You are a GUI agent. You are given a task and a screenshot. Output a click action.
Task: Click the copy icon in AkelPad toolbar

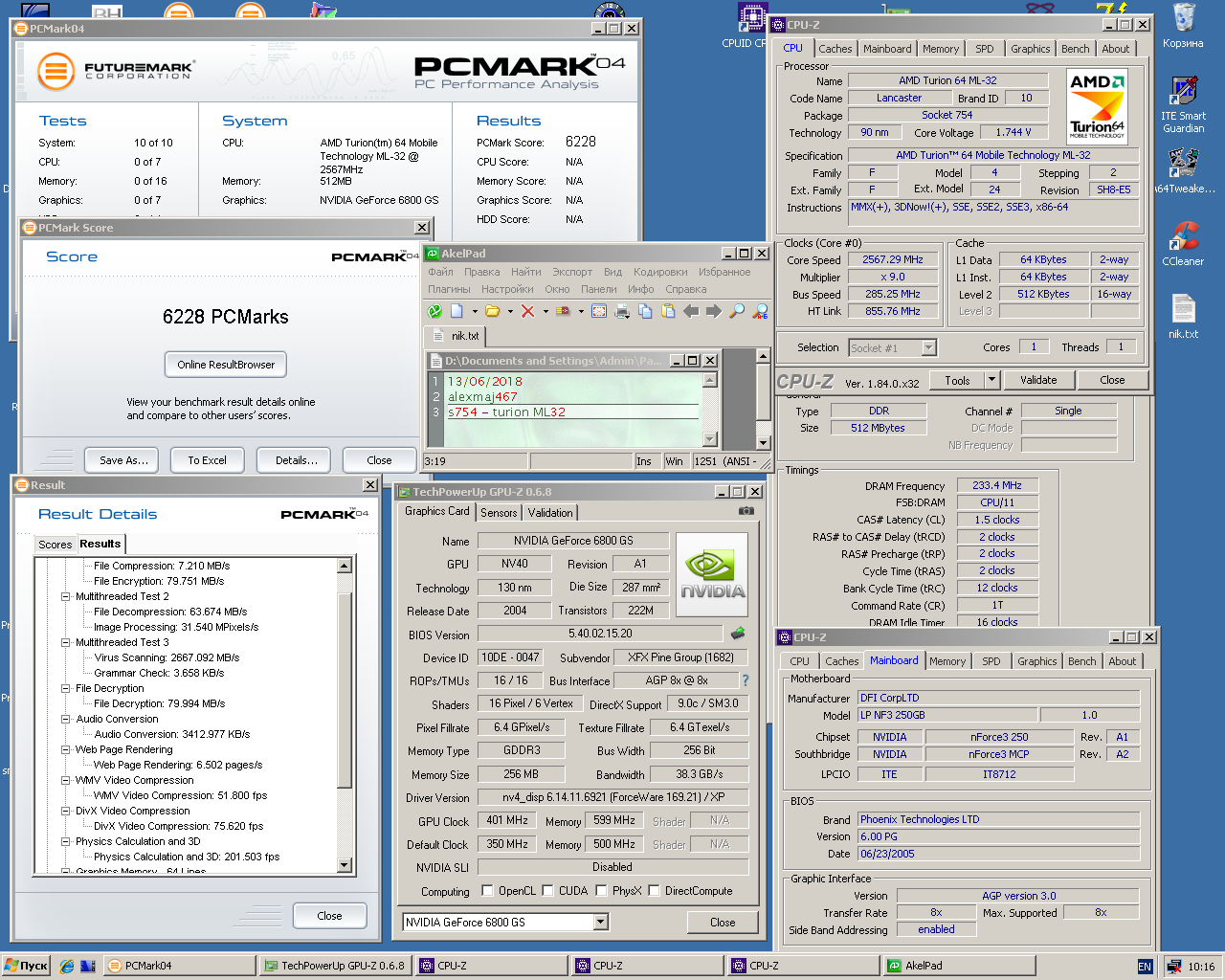pyautogui.click(x=645, y=311)
